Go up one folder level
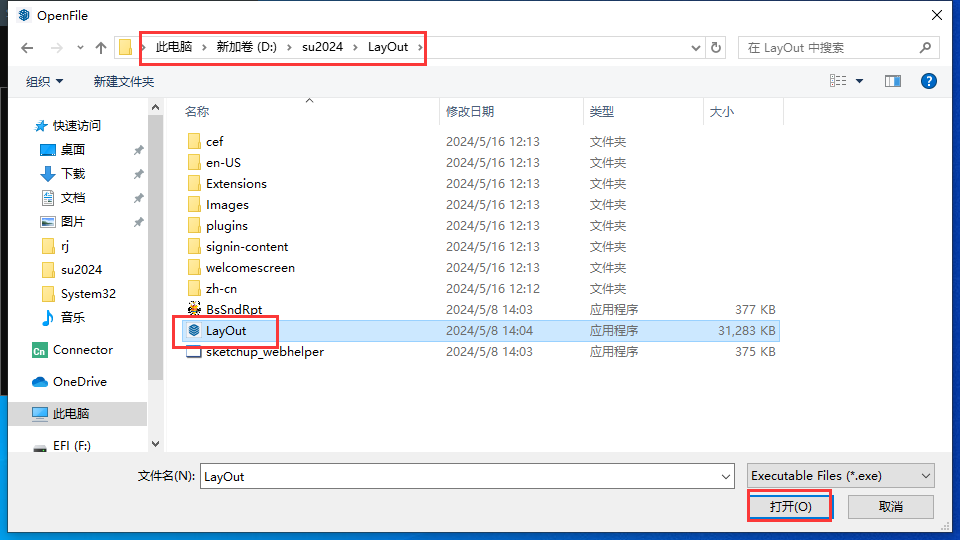 [101, 48]
